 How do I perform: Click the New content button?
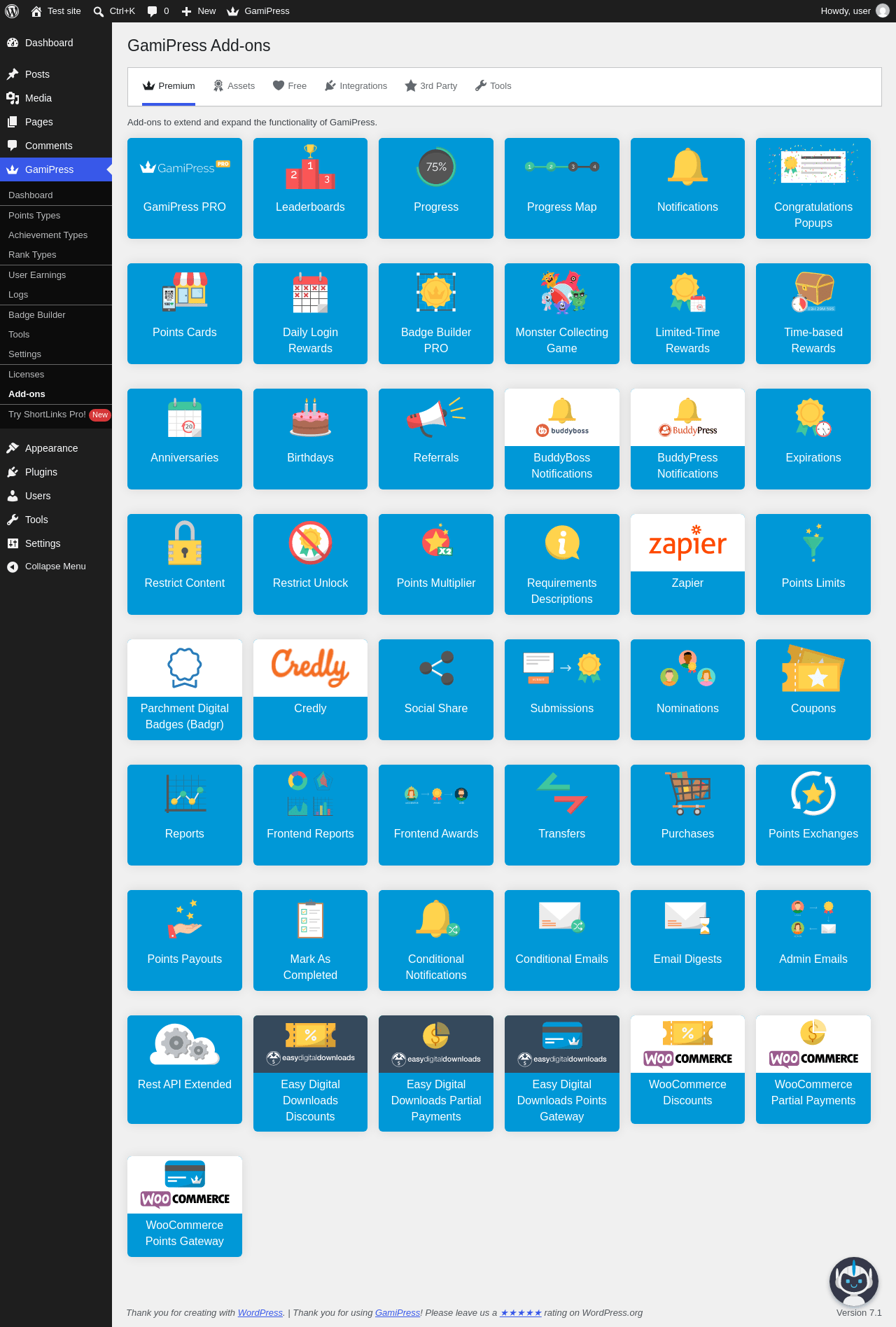point(199,11)
